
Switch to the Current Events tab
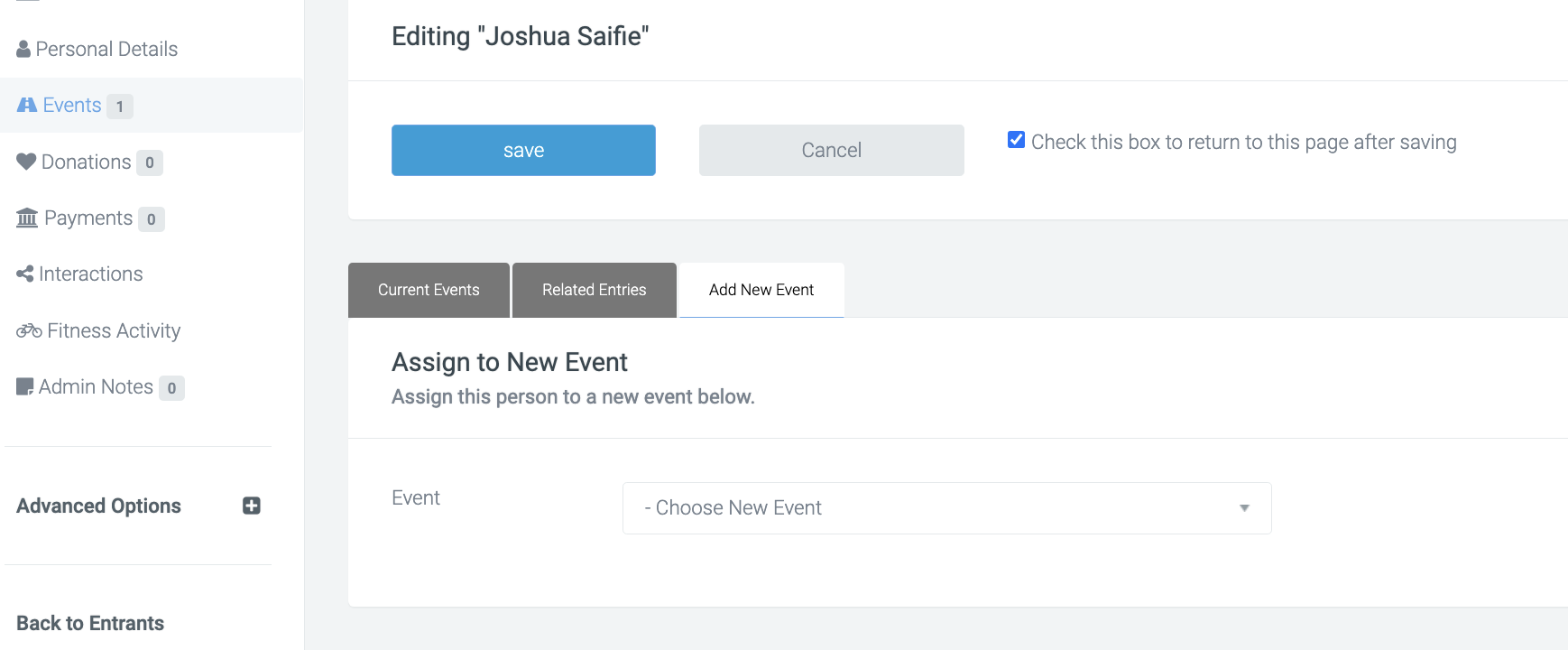(x=429, y=290)
